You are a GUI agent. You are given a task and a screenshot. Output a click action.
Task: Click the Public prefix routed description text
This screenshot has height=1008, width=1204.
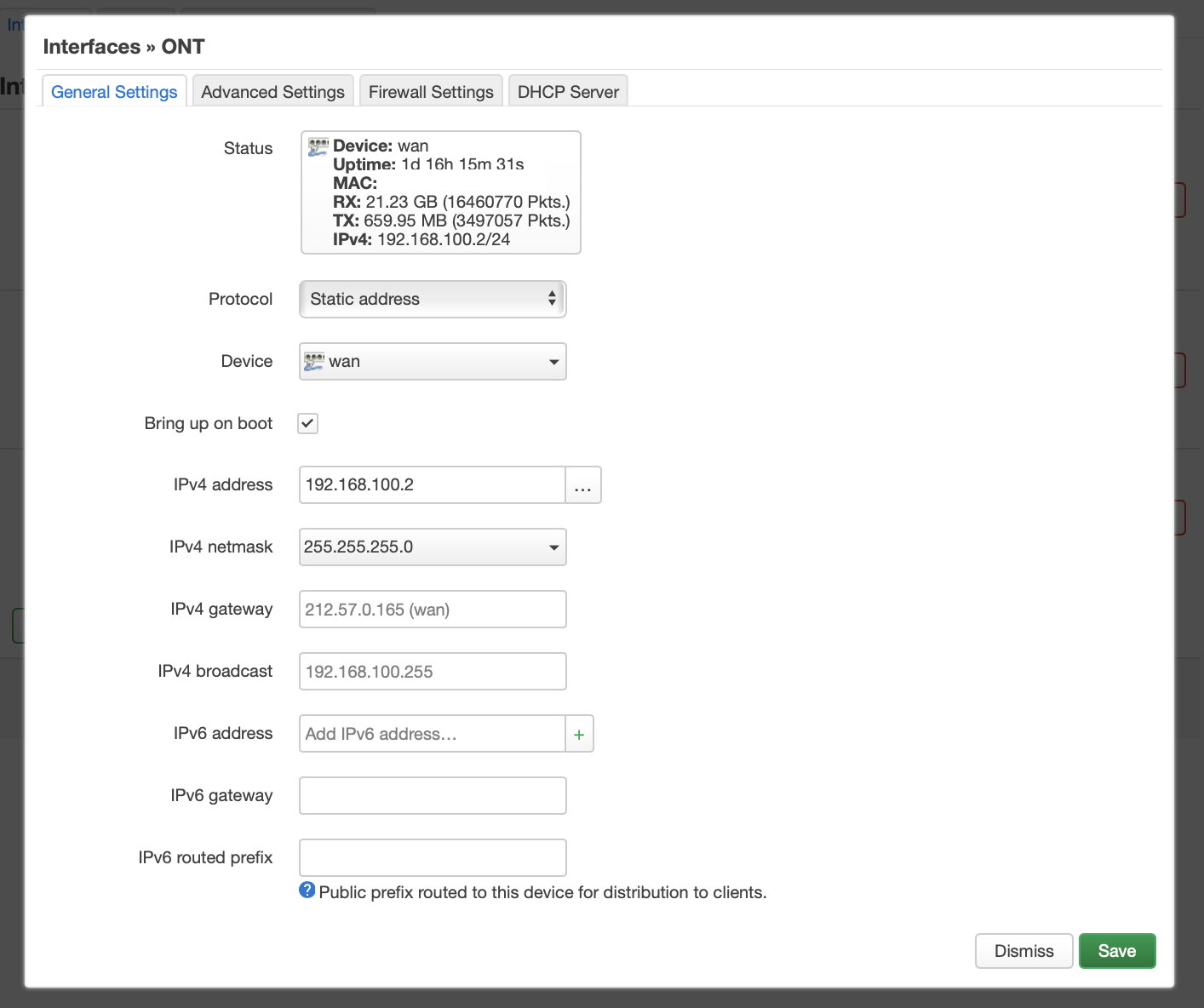click(x=542, y=892)
